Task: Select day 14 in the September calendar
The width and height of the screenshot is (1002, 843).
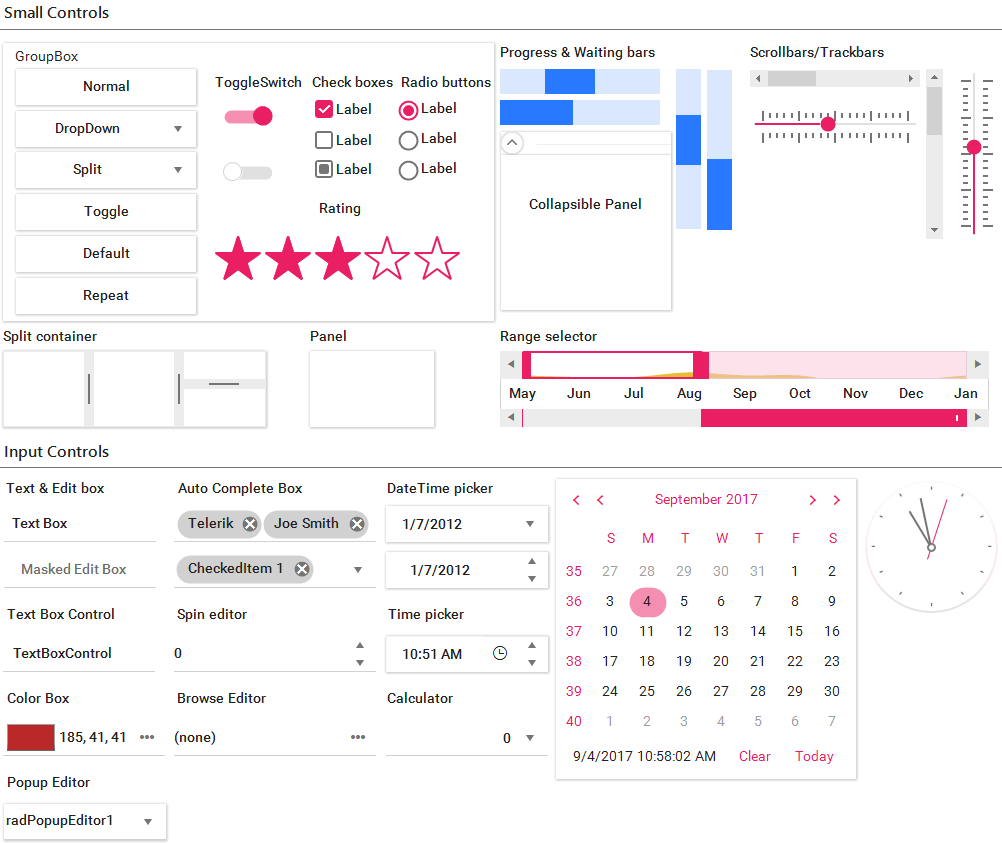Action: (x=757, y=631)
